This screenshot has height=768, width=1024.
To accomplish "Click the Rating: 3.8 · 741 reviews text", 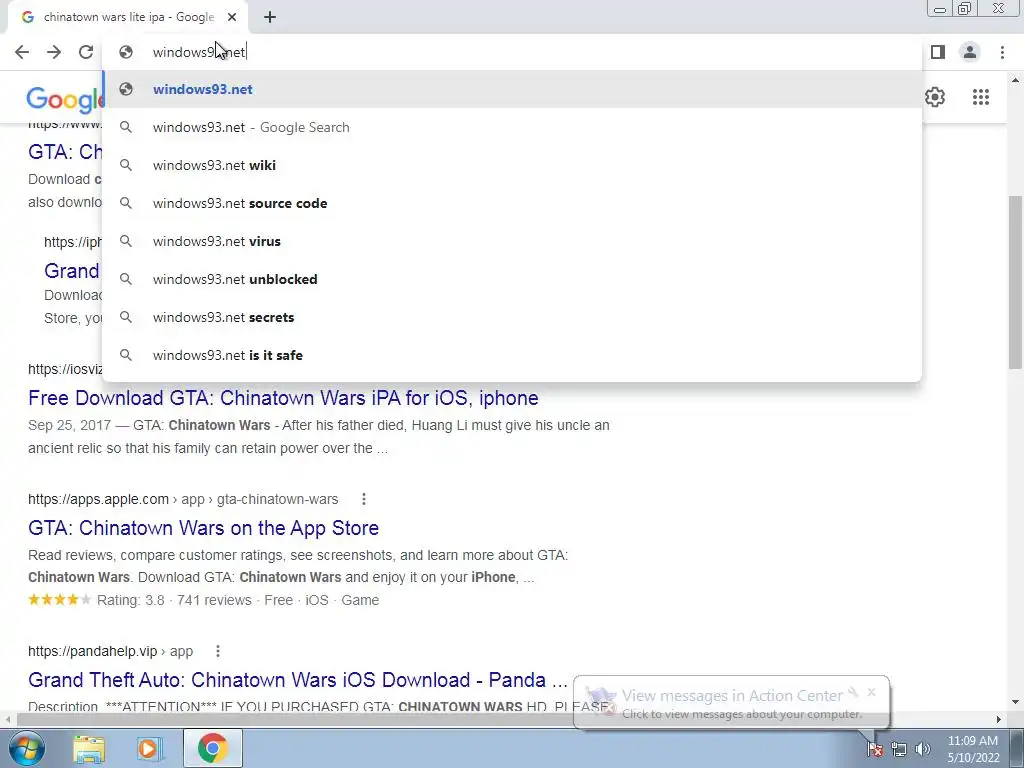I will (174, 600).
